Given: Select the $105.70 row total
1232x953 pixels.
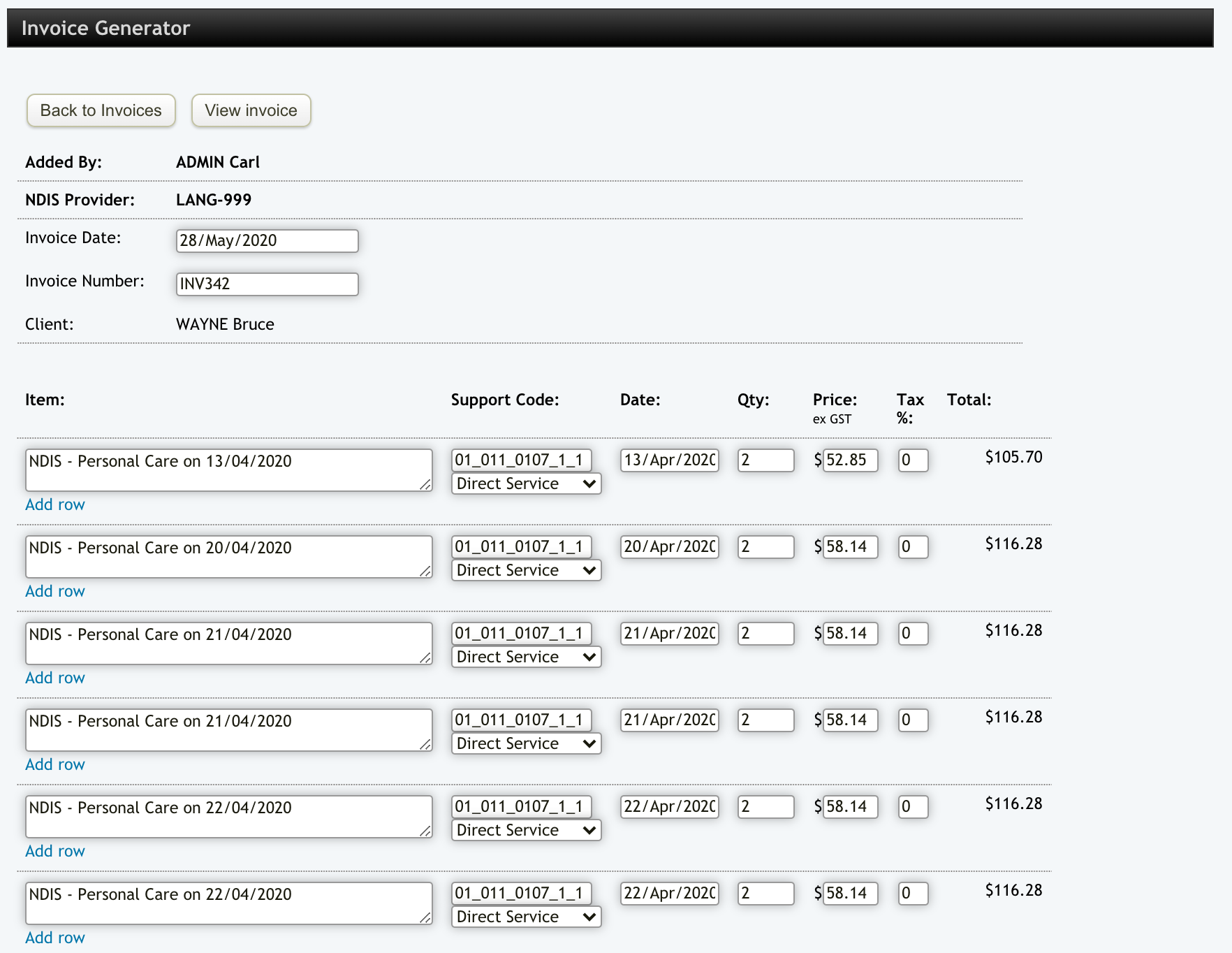Looking at the screenshot, I should (1013, 457).
